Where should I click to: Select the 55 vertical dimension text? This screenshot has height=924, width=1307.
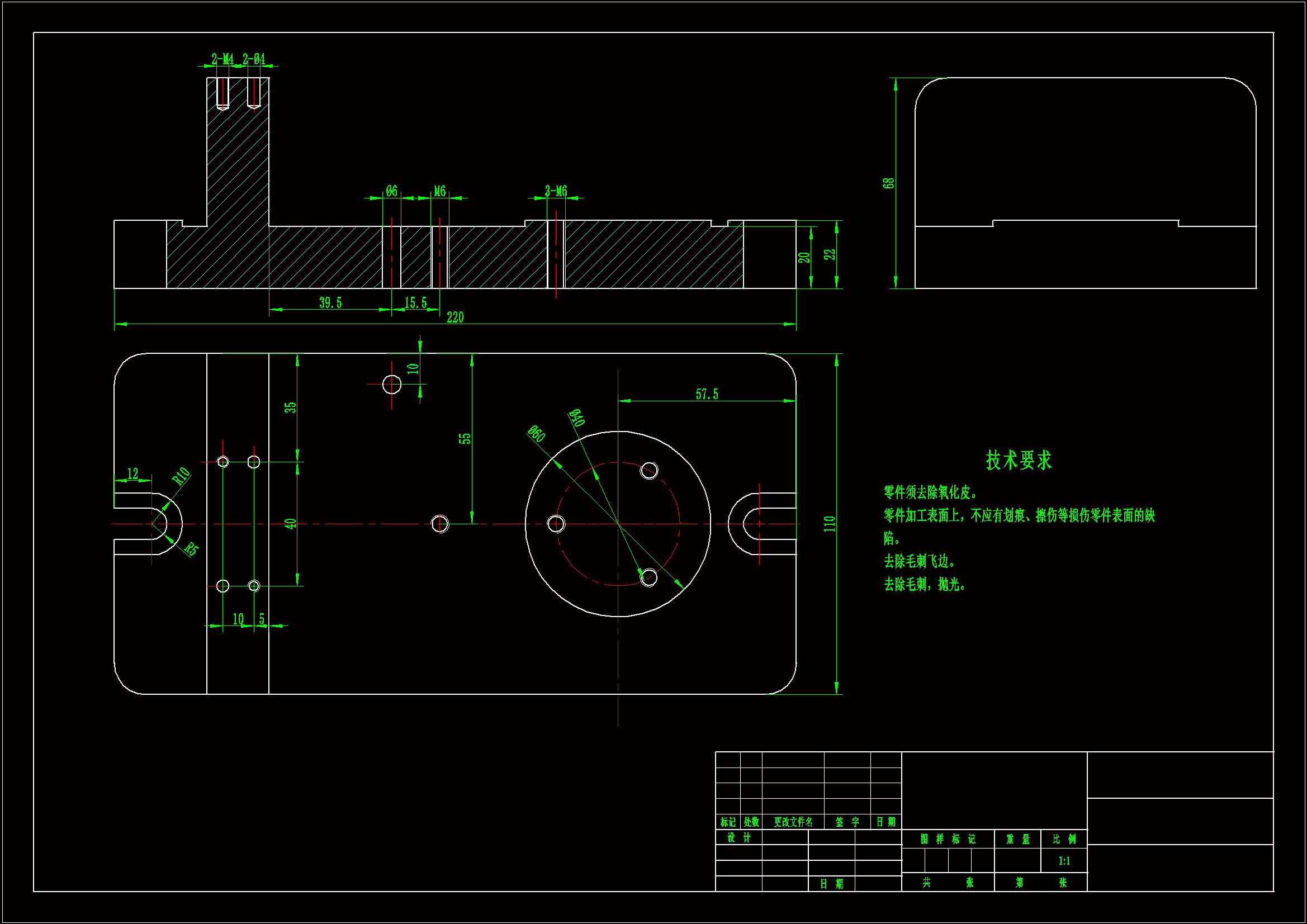click(465, 438)
